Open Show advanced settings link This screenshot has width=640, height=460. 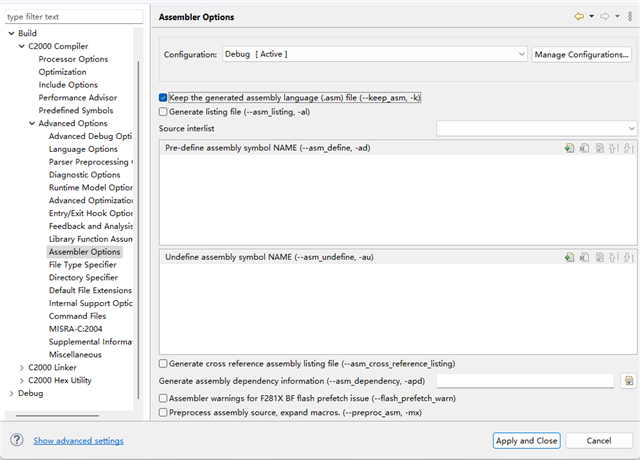point(79,440)
